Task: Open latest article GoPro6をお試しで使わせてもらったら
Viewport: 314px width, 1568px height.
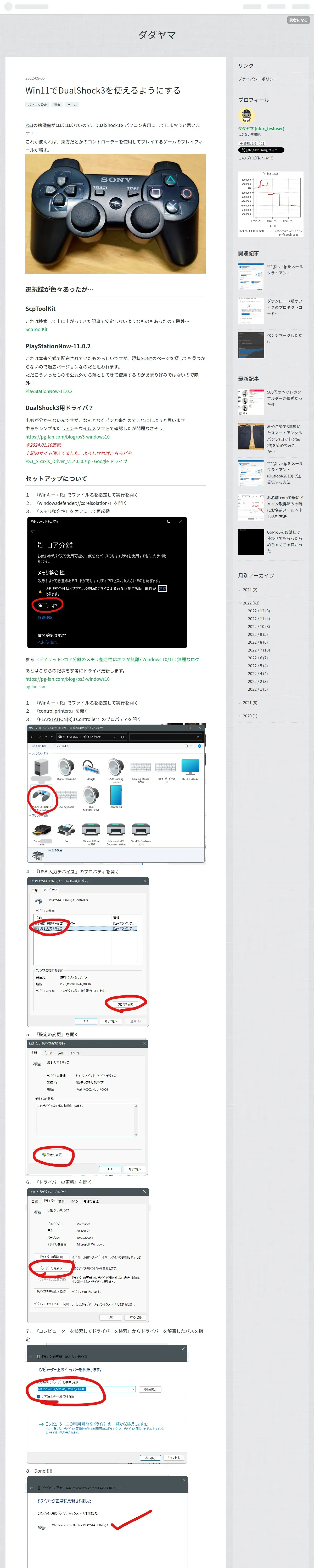Action: pos(284,542)
